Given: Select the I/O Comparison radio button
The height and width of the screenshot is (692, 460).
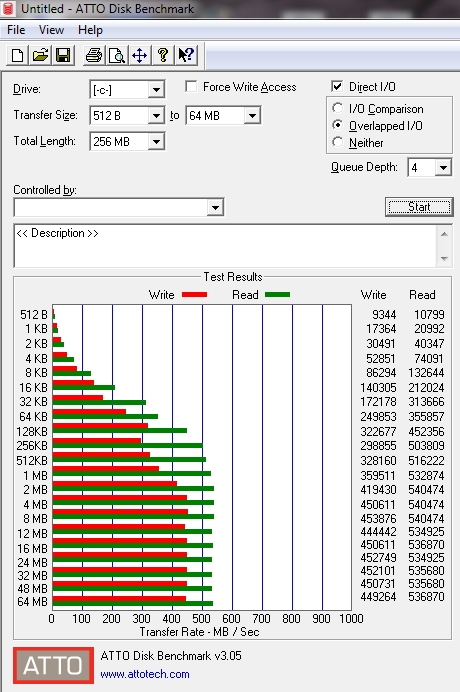Looking at the screenshot, I should tap(338, 108).
